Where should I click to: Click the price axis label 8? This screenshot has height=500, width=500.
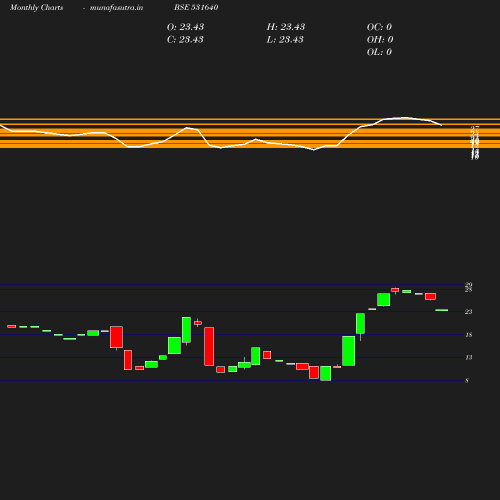[x=467, y=381]
